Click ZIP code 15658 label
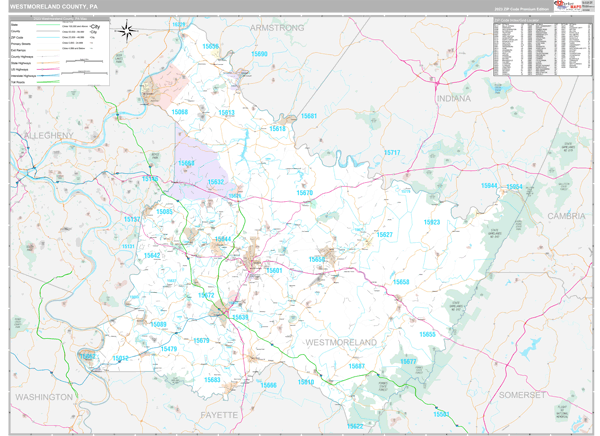This screenshot has width=600, height=436. 401,282
